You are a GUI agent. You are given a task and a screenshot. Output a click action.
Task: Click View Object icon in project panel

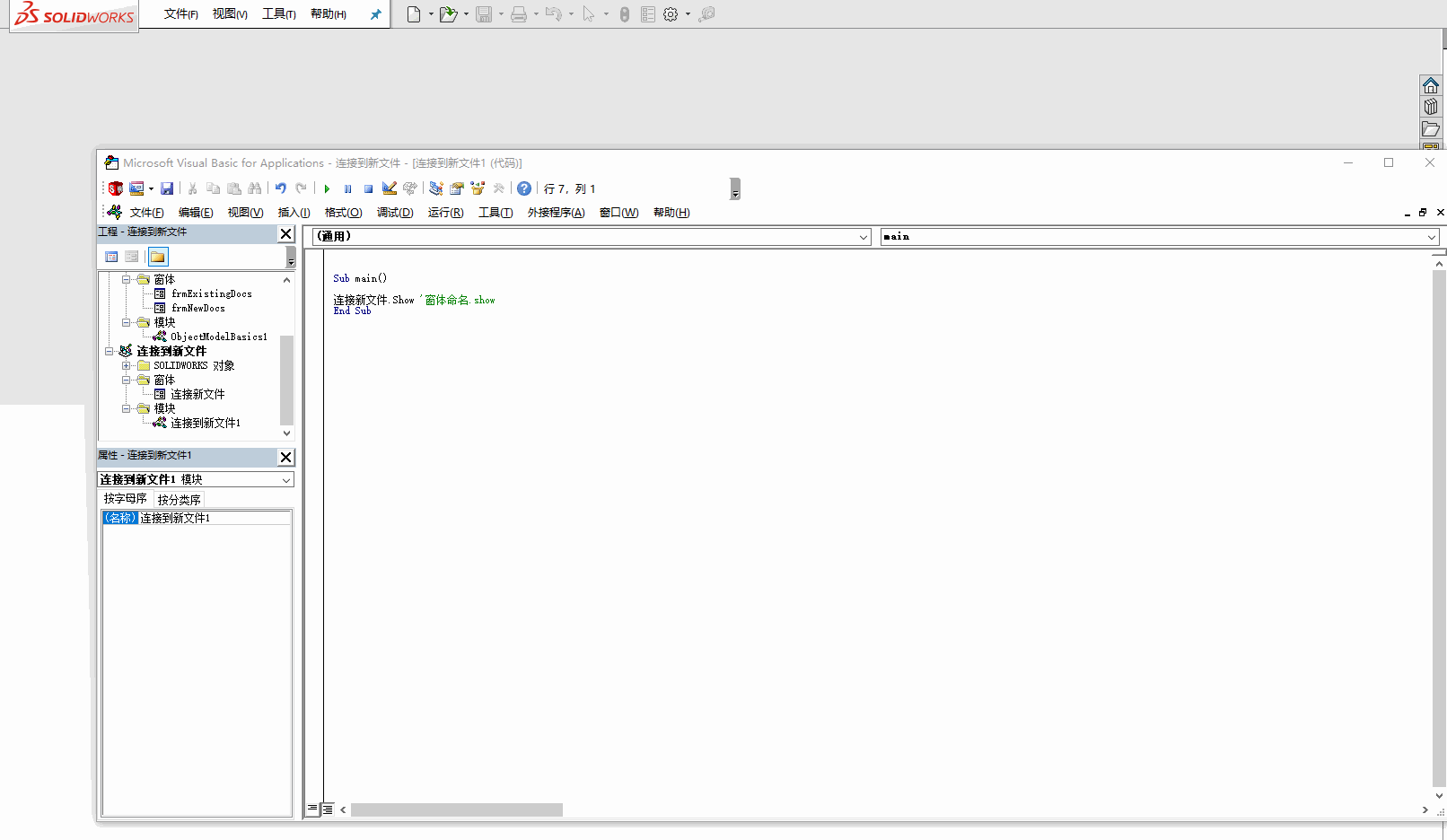coord(132,257)
